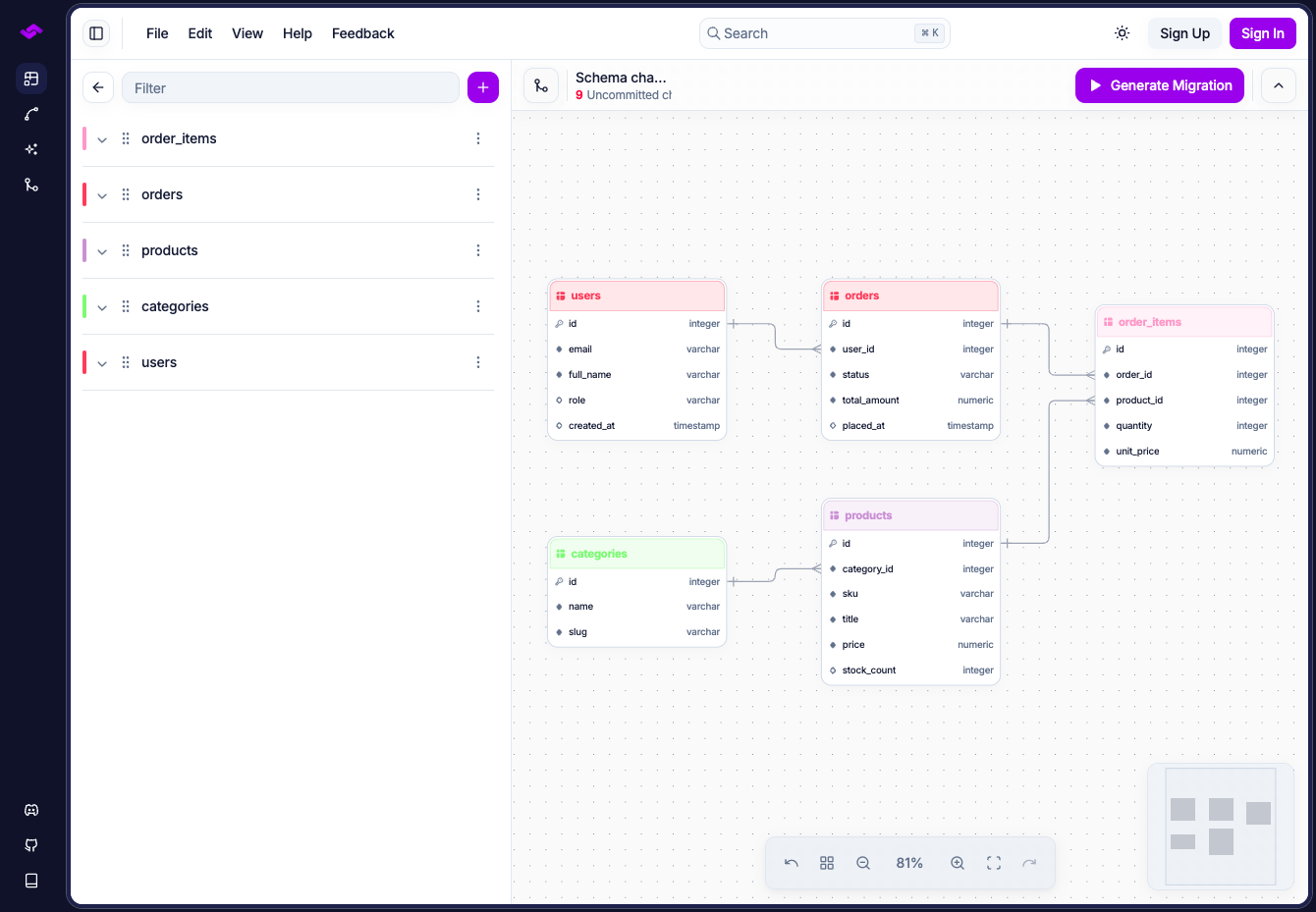Image resolution: width=1316 pixels, height=912 pixels.
Task: Switch the light/dark theme sun icon
Action: pos(1123,33)
